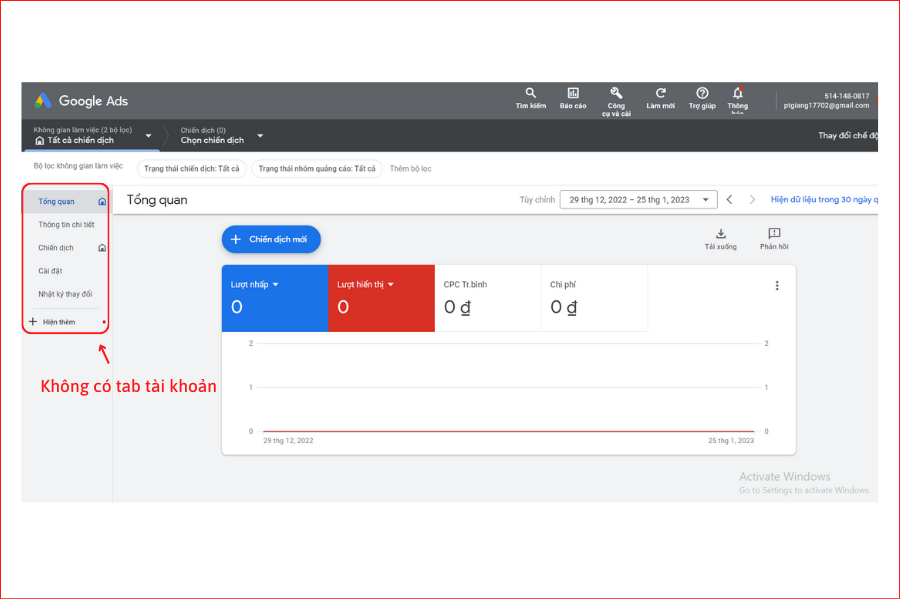Click the account email pigiang17702@gmail.com

(826, 106)
